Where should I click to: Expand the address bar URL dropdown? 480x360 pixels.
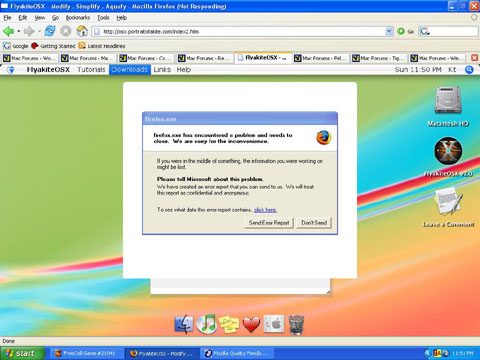tap(389, 31)
